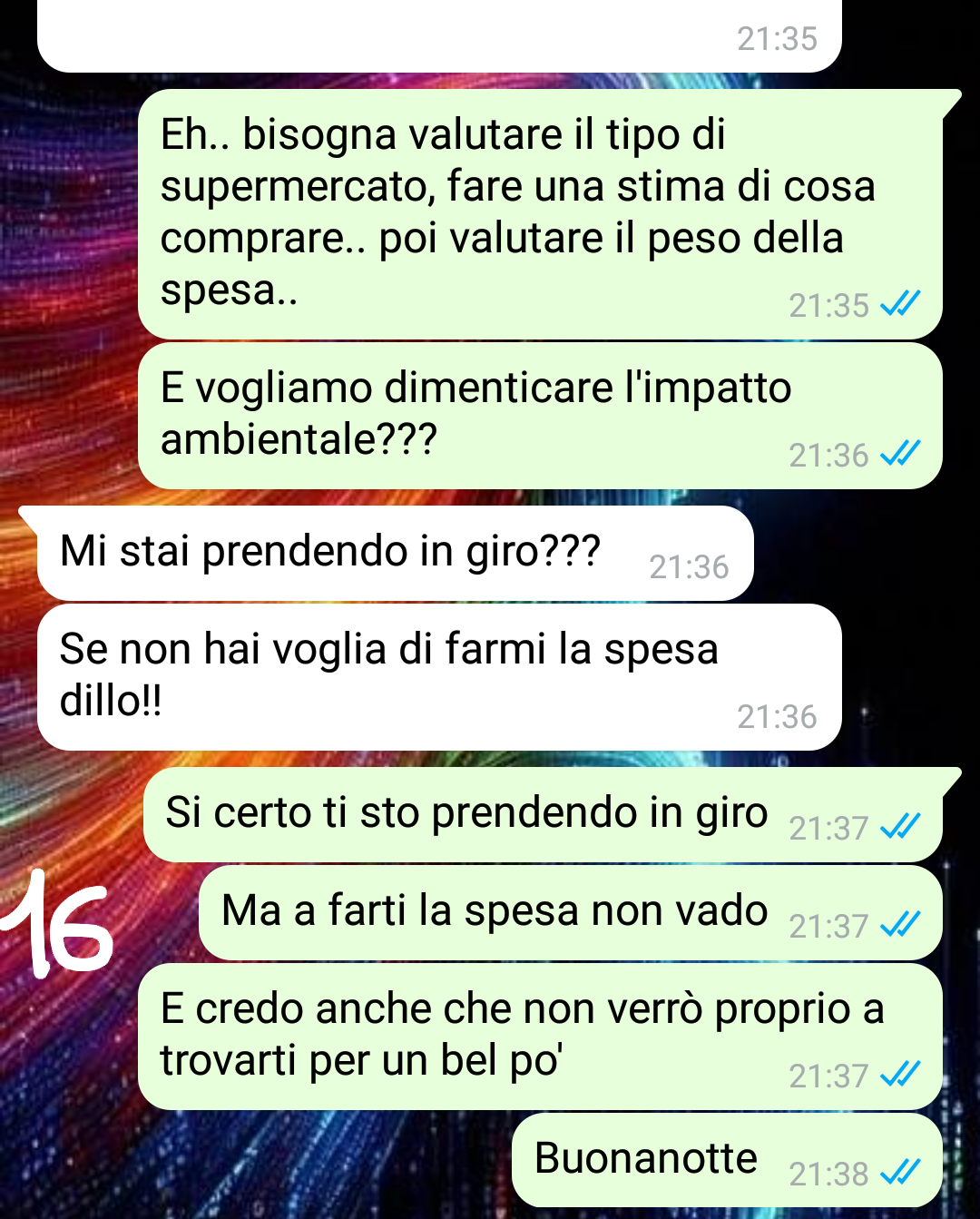Tap the read ticks on 'E credo anche che' message

[x=901, y=1075]
